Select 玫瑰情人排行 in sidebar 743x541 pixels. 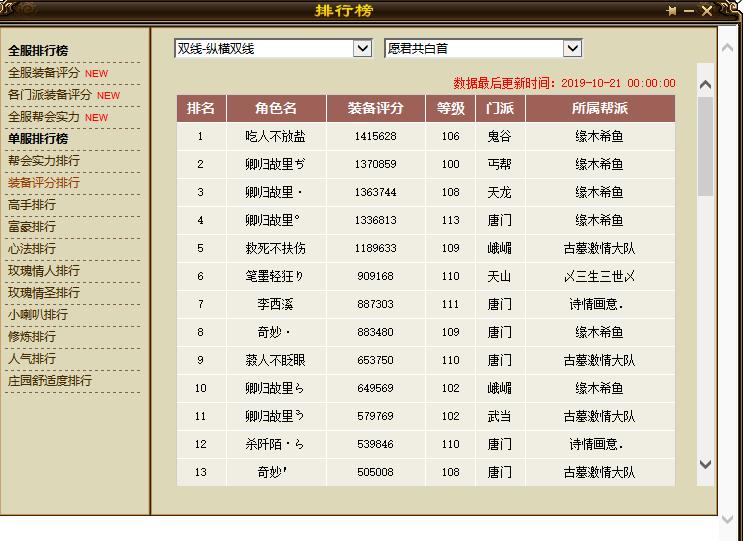coord(44,270)
